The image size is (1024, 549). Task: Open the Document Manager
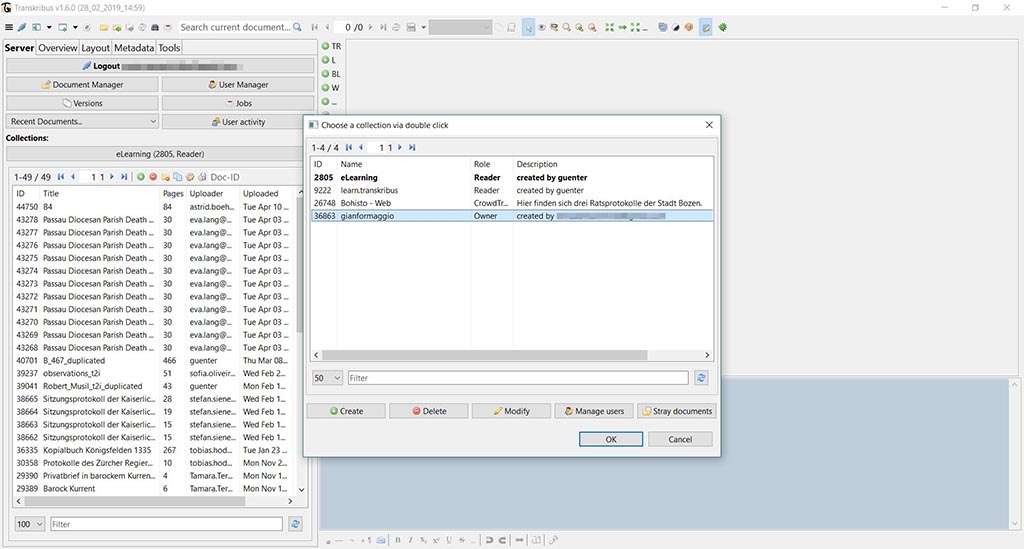click(82, 85)
